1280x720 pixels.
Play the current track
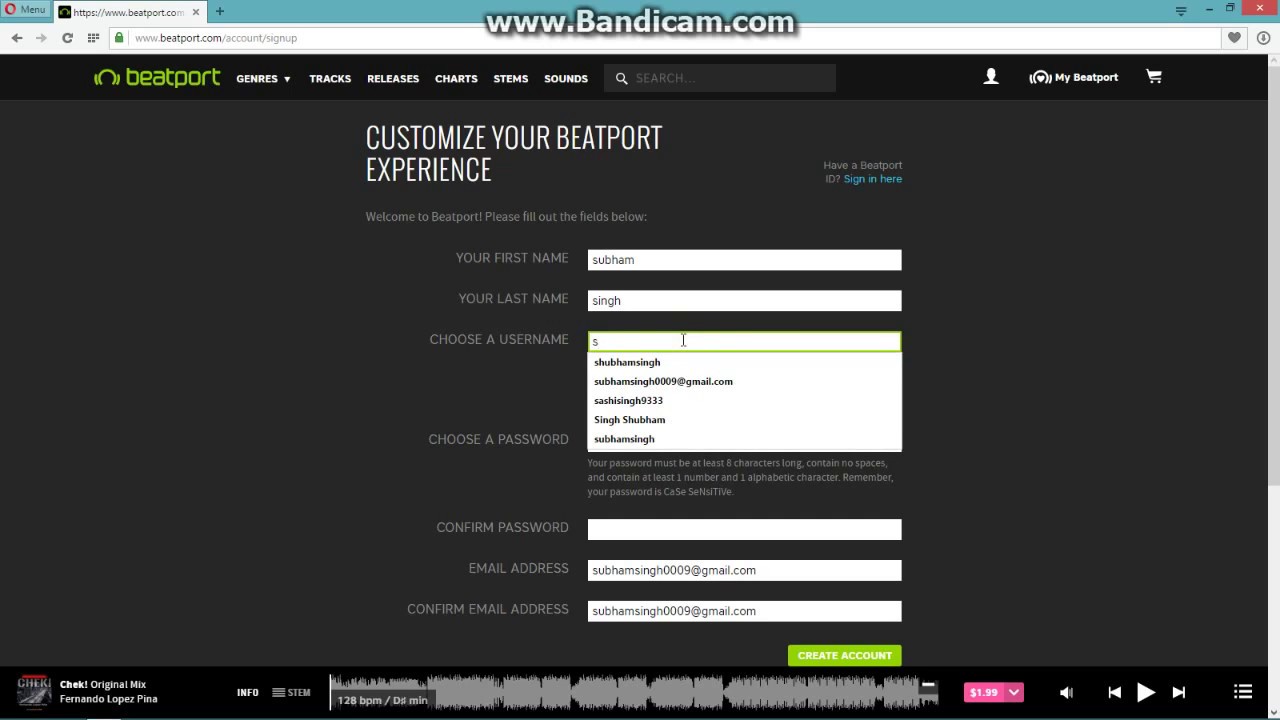click(x=1146, y=692)
